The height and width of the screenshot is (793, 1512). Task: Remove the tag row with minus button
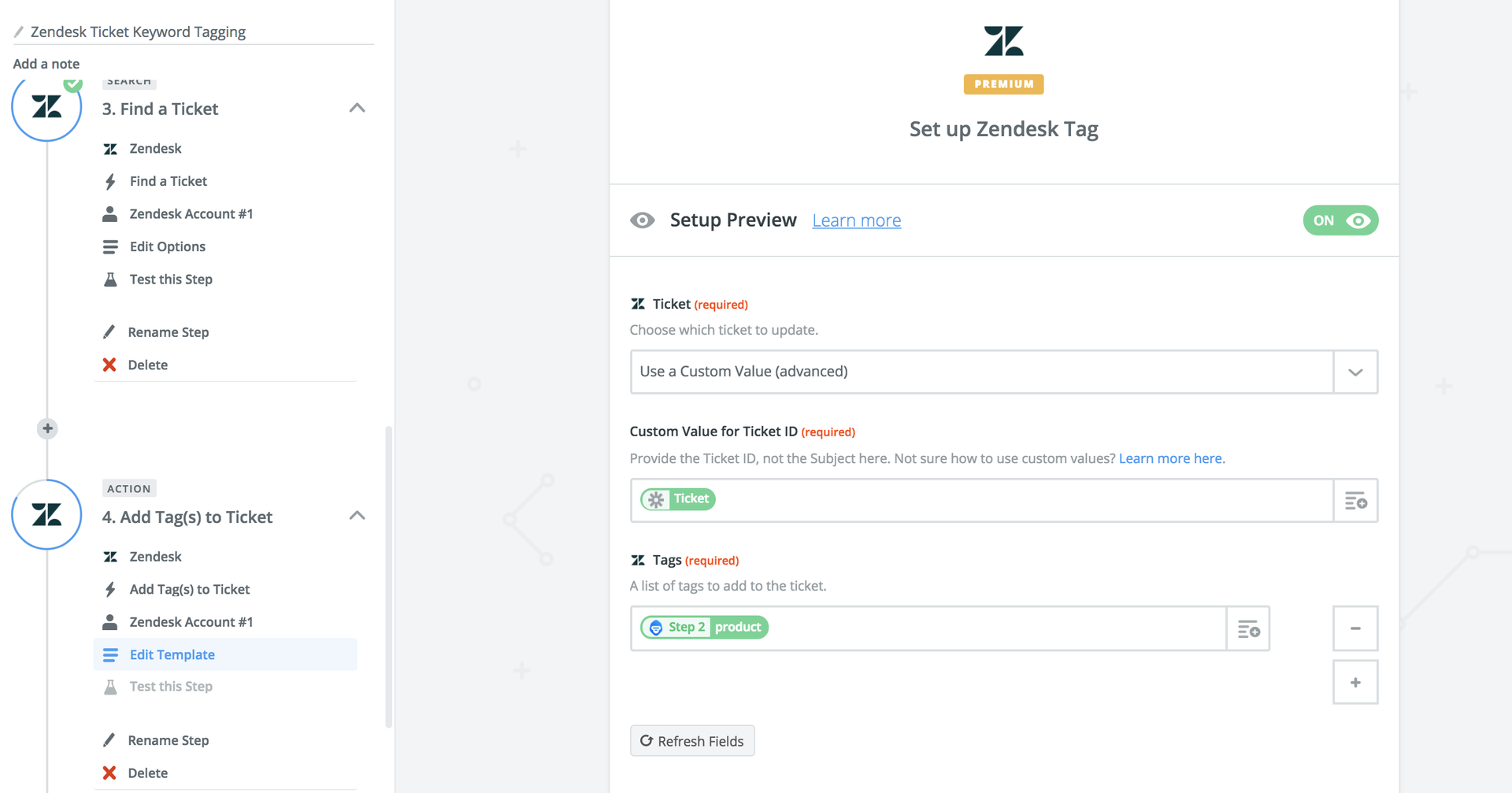(x=1355, y=628)
